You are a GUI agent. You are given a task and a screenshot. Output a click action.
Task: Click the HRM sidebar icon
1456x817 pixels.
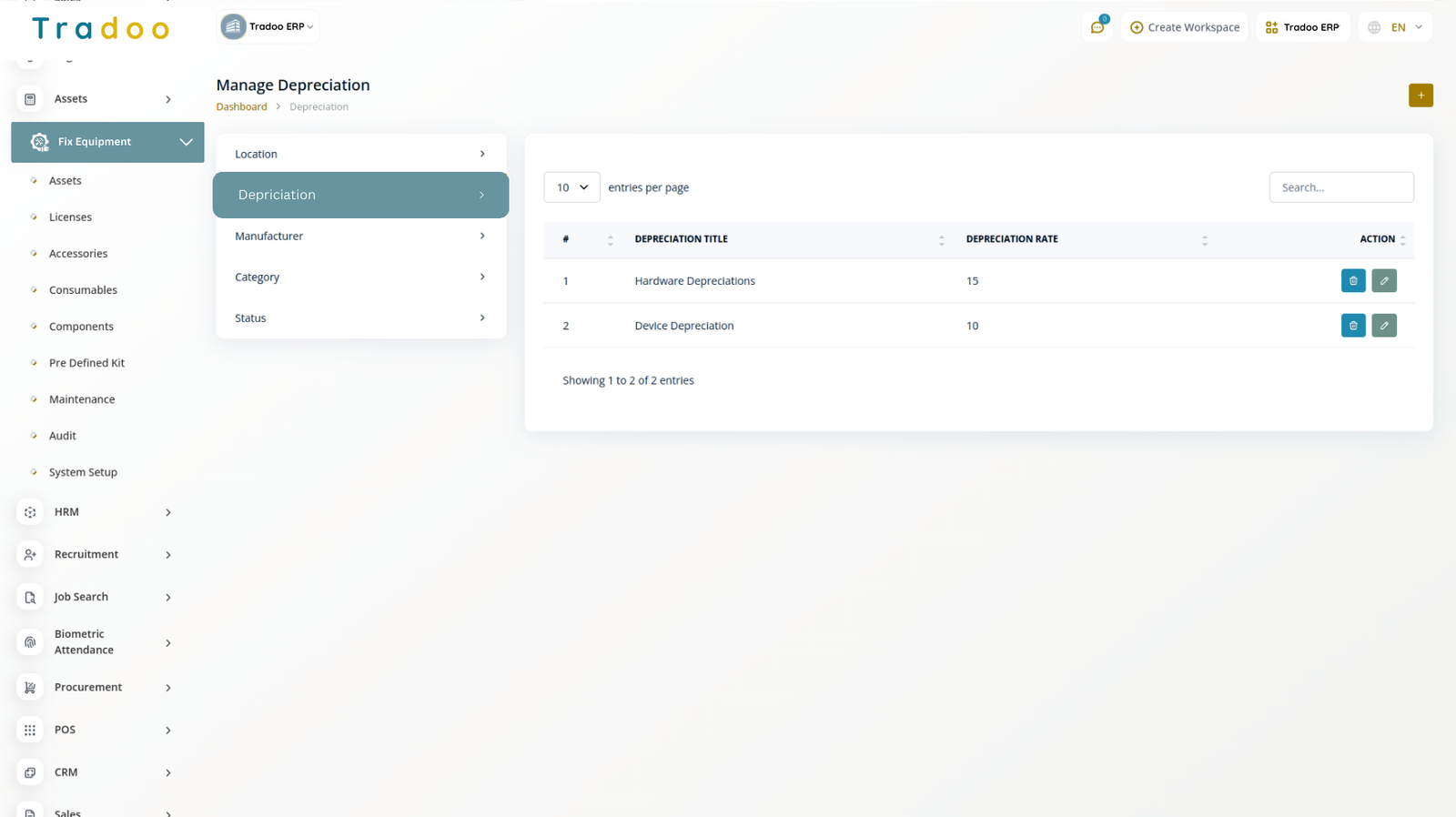click(x=30, y=512)
